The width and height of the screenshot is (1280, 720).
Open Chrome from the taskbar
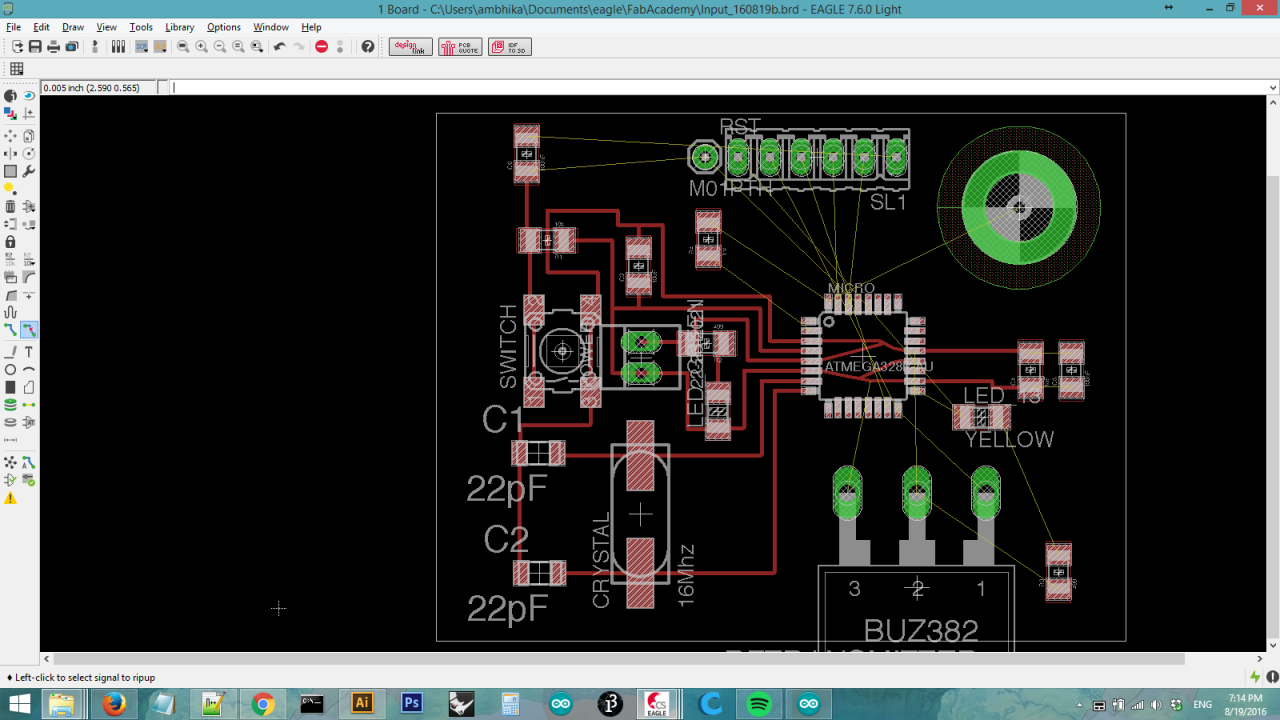(263, 704)
